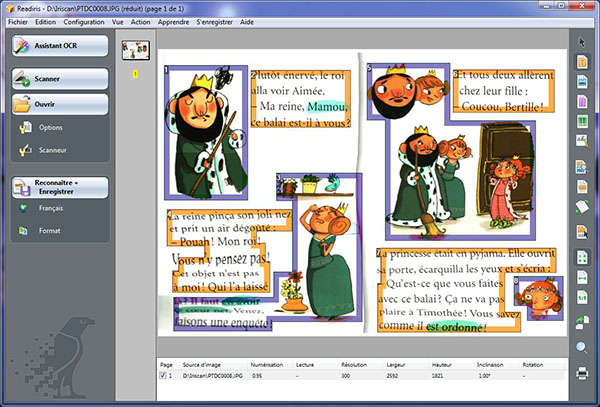Click the Source d'image column header
The image size is (600, 407).
tap(203, 366)
